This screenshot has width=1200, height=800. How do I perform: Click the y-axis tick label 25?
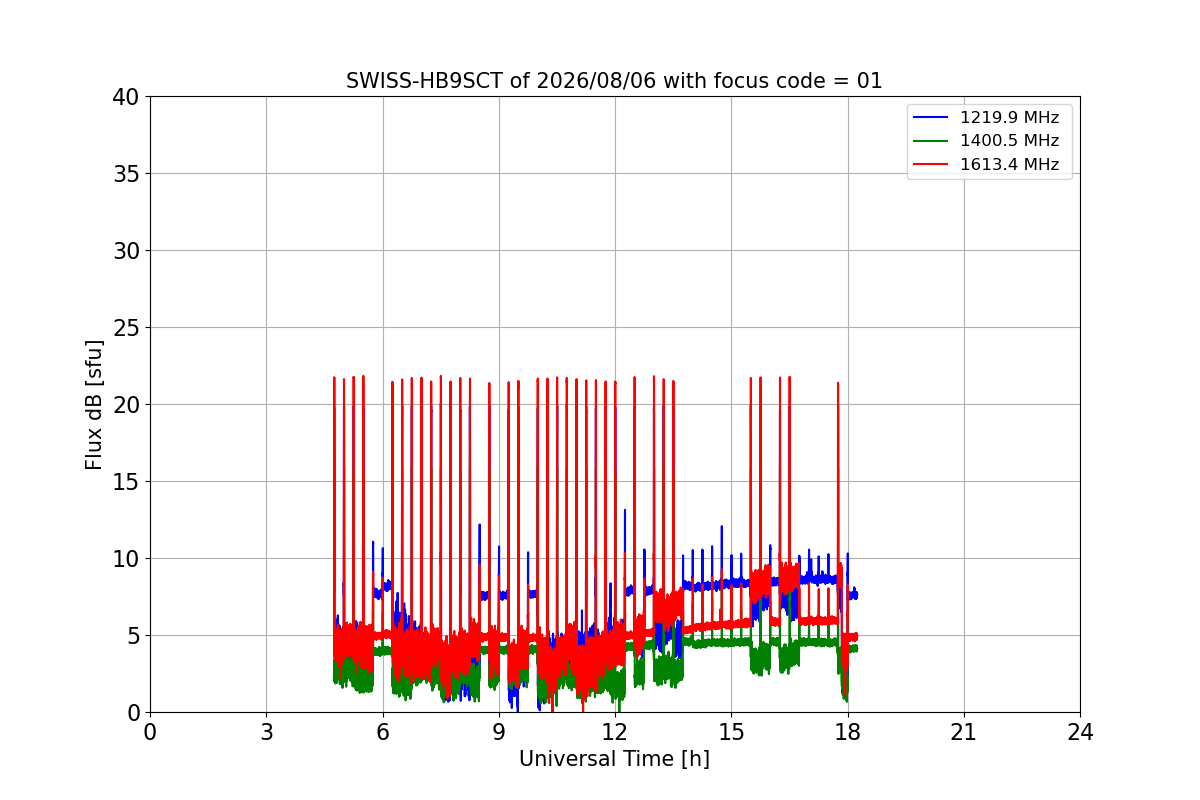click(126, 328)
